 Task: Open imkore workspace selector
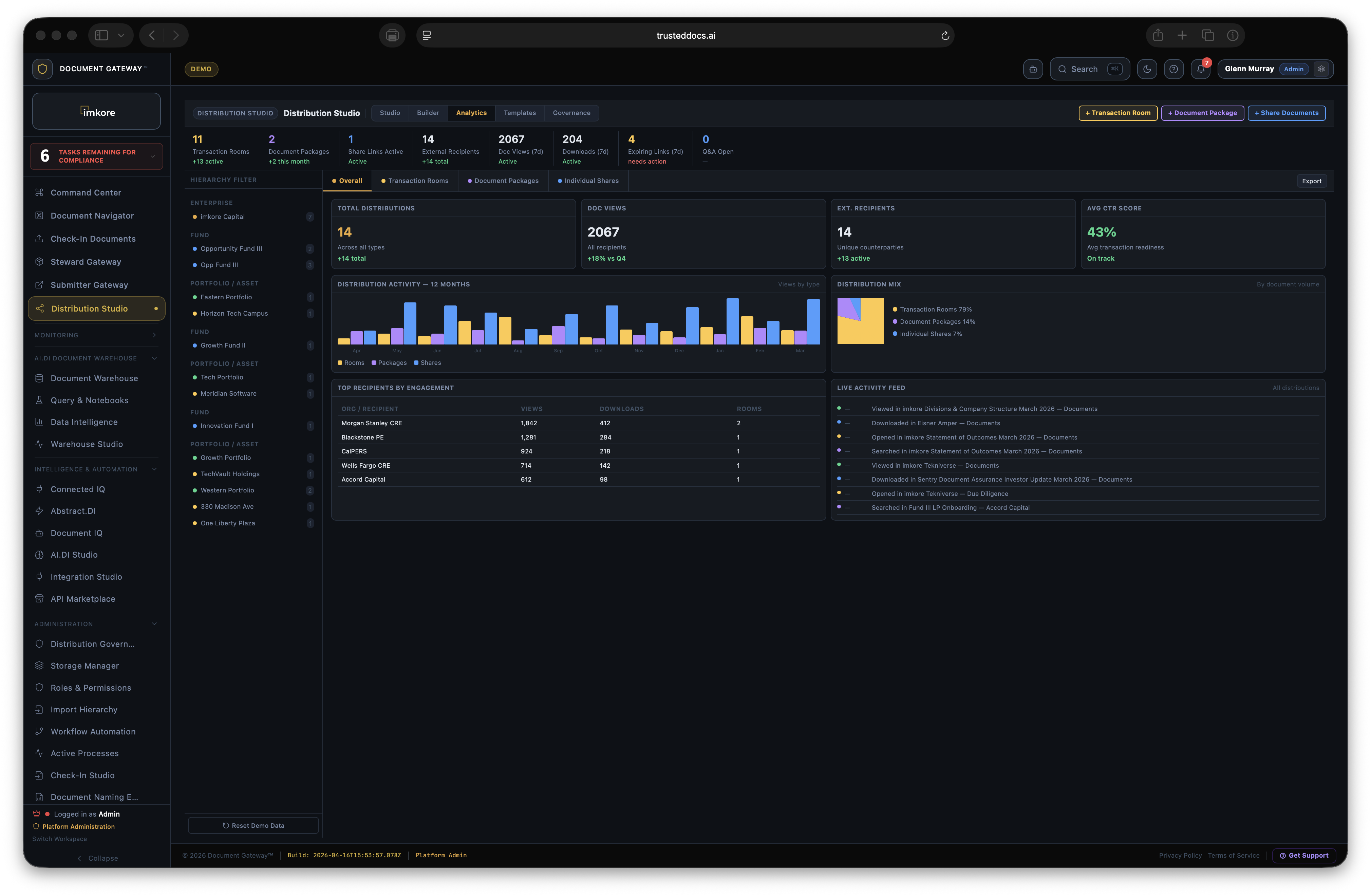point(96,112)
